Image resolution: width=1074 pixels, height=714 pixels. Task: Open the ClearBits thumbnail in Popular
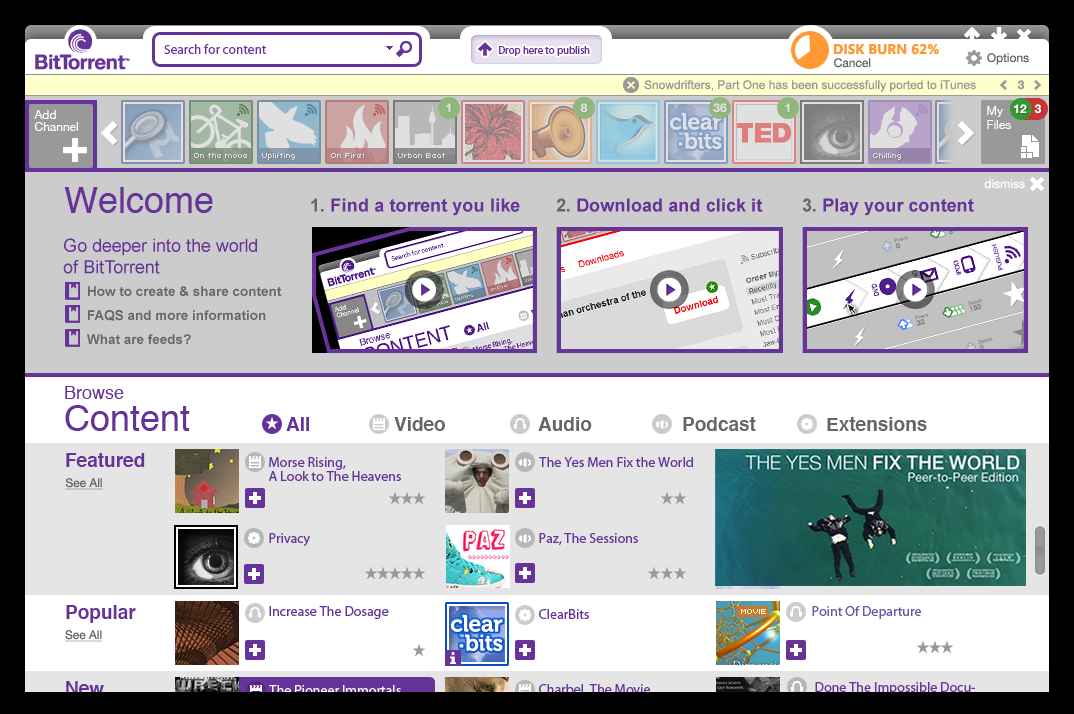[x=477, y=634]
